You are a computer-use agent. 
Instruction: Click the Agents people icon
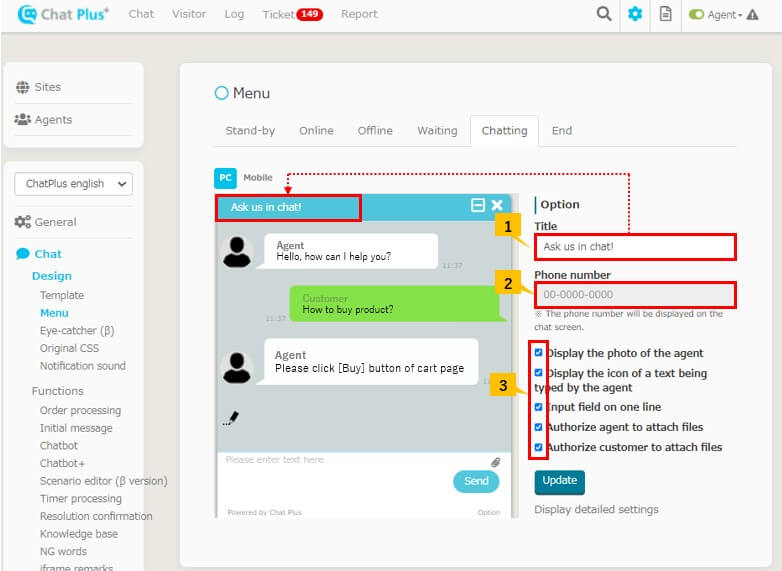[x=22, y=119]
